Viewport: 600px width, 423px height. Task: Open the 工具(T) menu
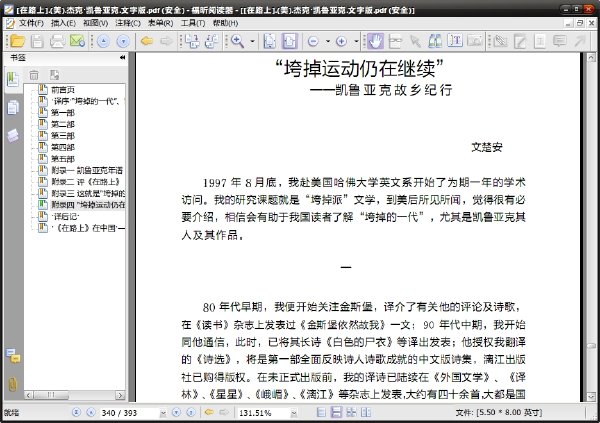pos(193,23)
